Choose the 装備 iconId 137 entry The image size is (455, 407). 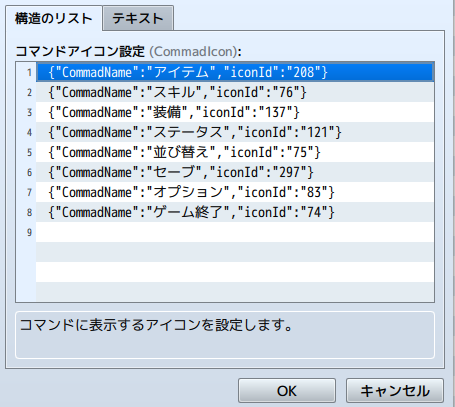click(235, 112)
